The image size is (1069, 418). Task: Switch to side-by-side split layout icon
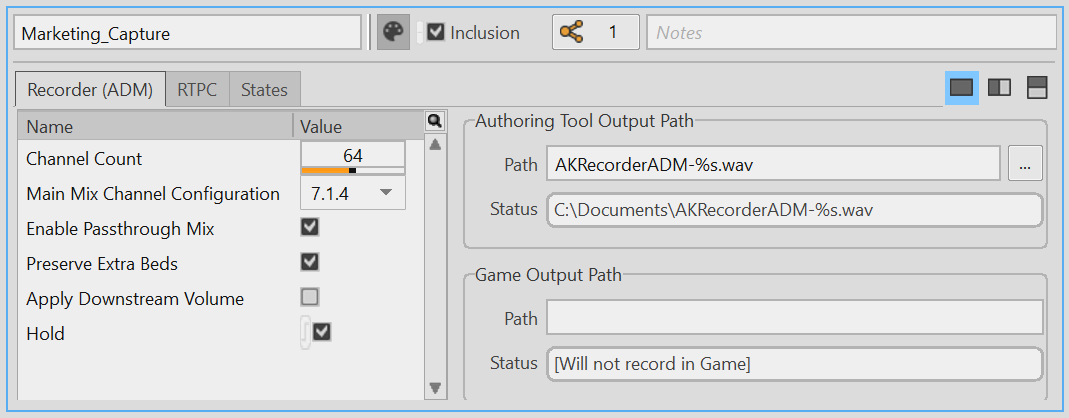point(999,88)
